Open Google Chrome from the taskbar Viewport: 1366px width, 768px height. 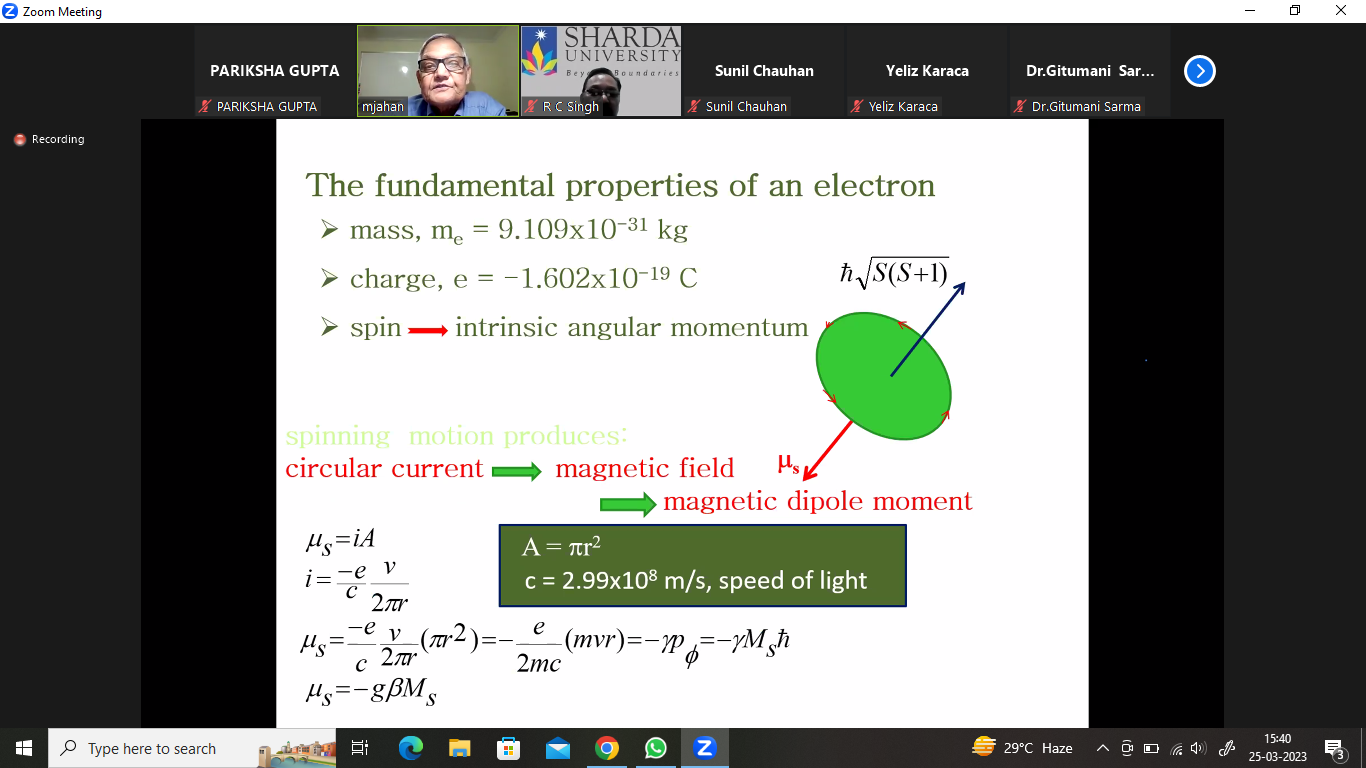(606, 748)
